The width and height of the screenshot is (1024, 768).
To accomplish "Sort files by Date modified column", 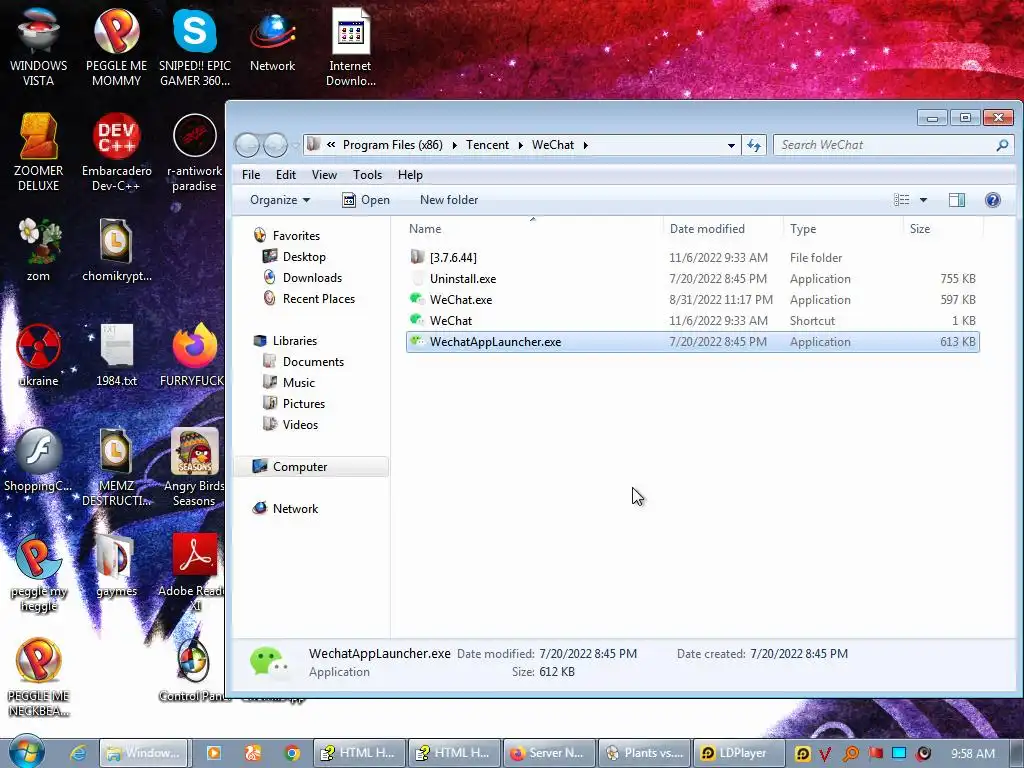I will click(x=724, y=229).
